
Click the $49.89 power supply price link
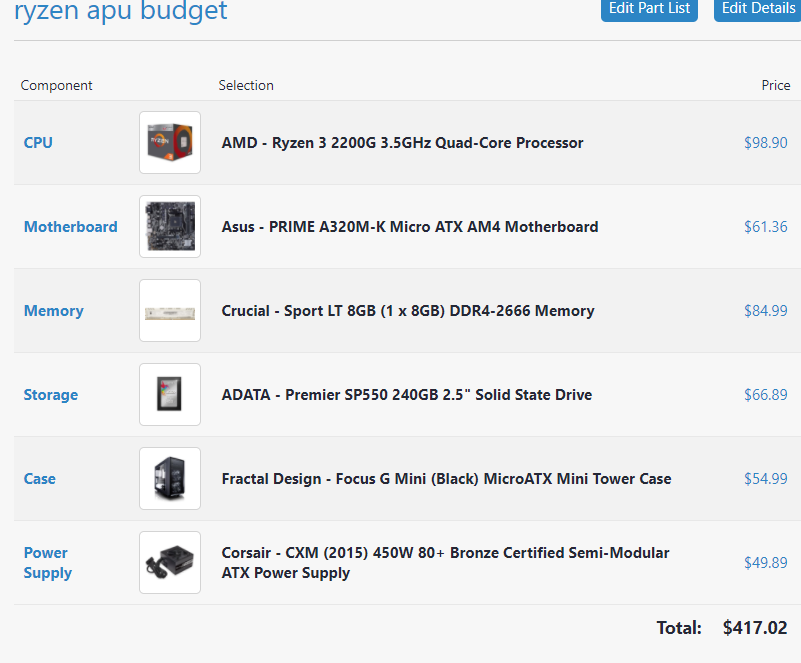point(765,562)
